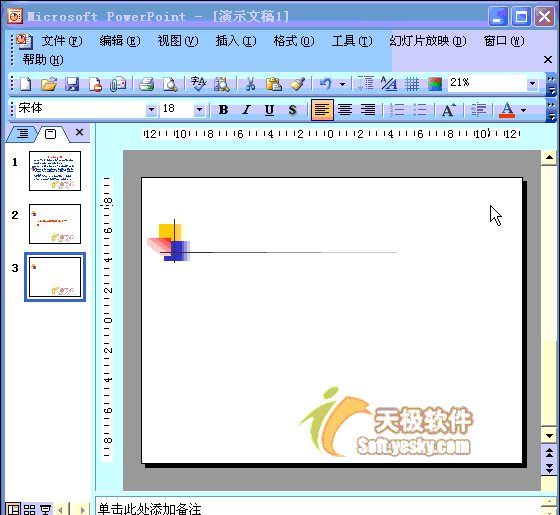The height and width of the screenshot is (515, 560).
Task: Print the presentation
Action: pos(146,84)
